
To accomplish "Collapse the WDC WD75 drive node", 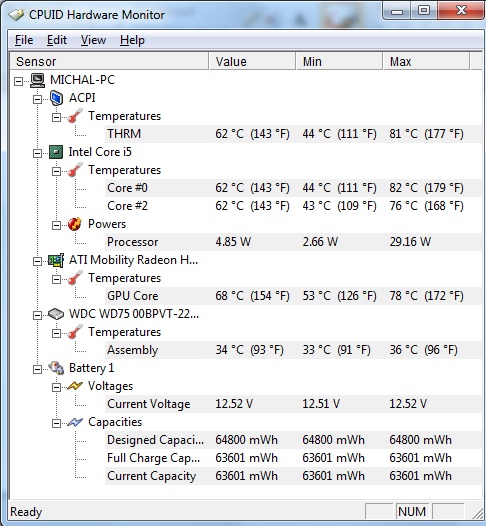I will [38, 316].
